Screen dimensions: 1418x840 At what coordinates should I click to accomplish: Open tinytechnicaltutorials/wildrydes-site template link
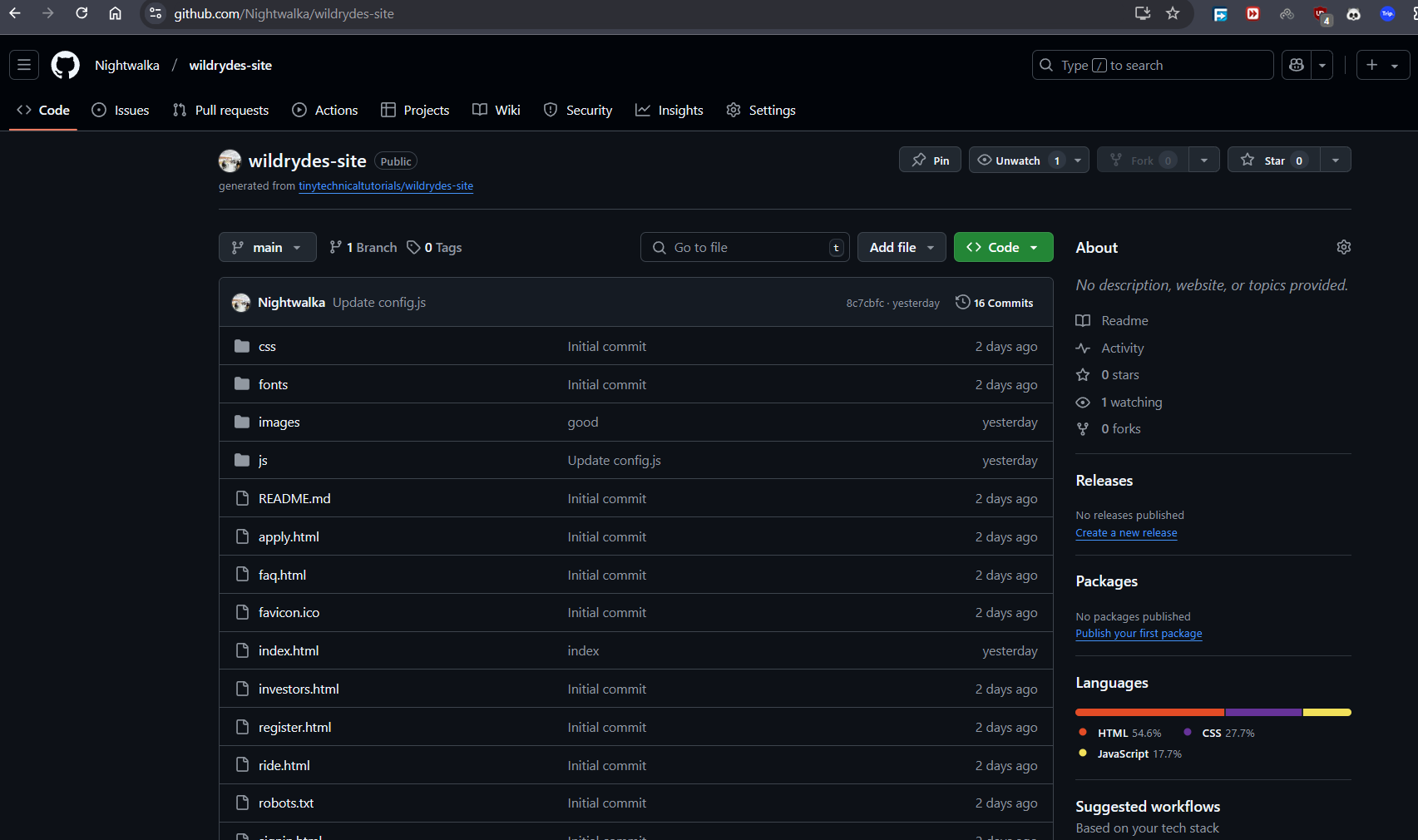pyautogui.click(x=386, y=185)
